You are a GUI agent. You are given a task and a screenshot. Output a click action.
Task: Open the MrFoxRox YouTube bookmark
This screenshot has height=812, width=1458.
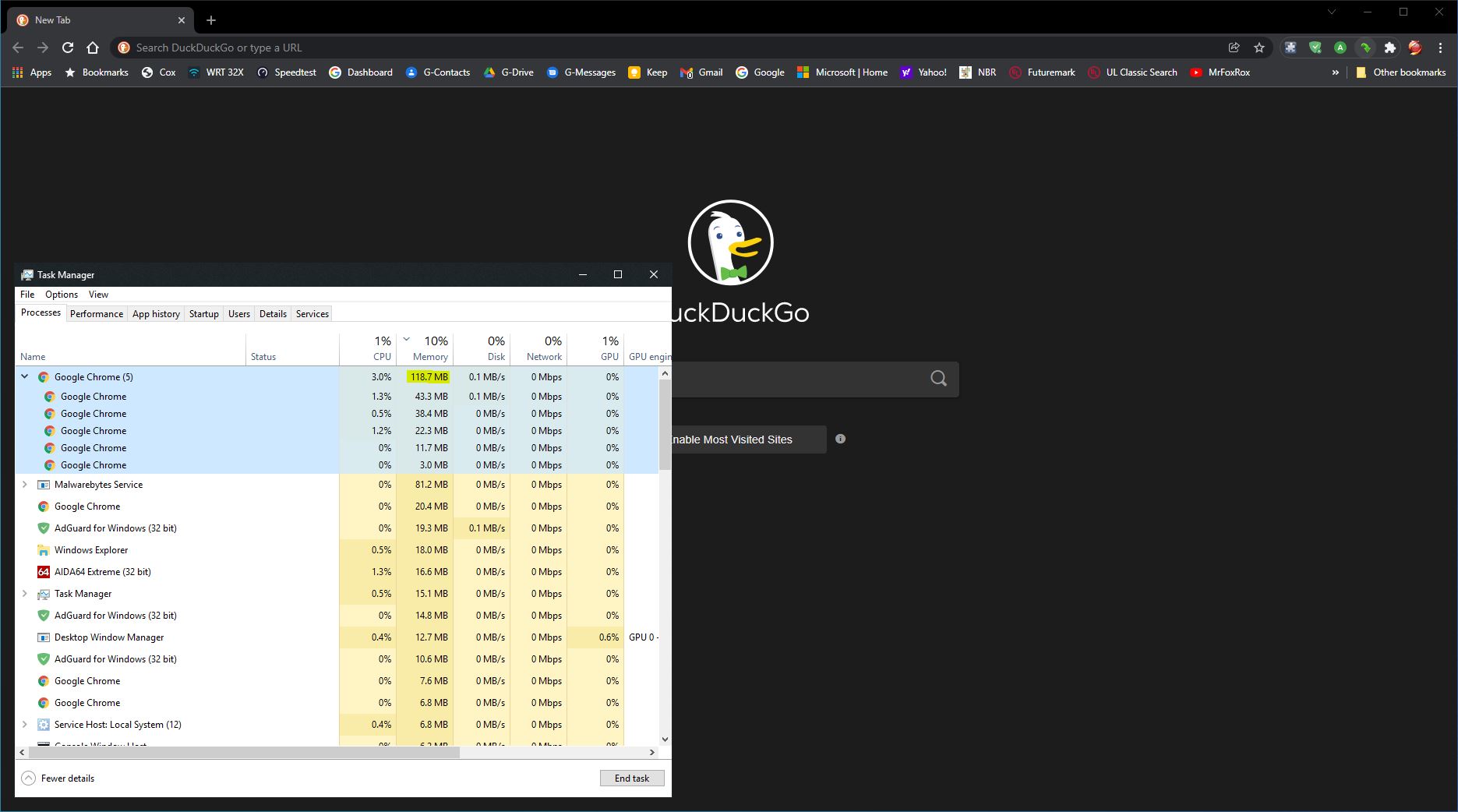pyautogui.click(x=1220, y=72)
